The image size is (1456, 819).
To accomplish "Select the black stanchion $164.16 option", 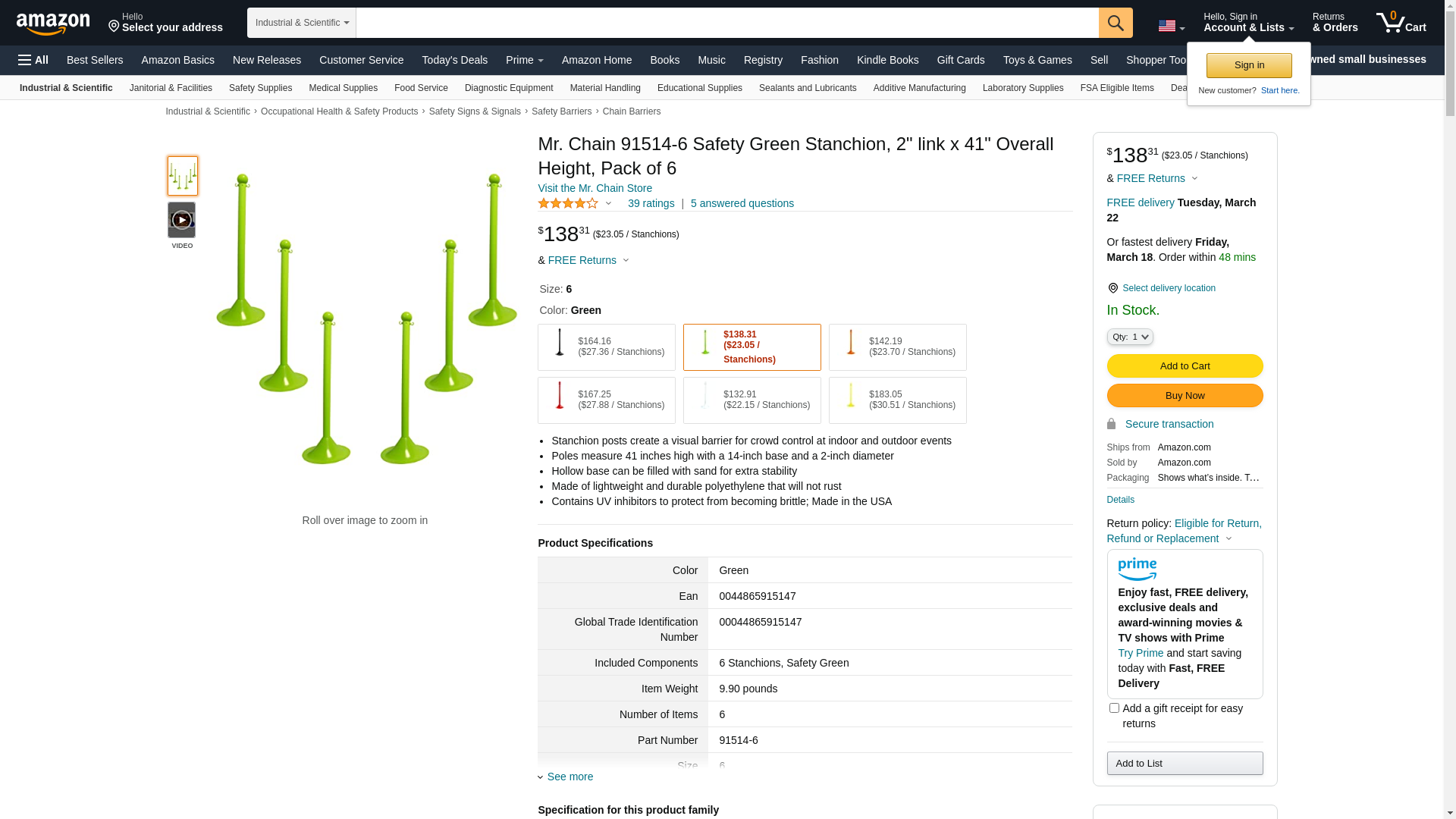I will (x=606, y=347).
